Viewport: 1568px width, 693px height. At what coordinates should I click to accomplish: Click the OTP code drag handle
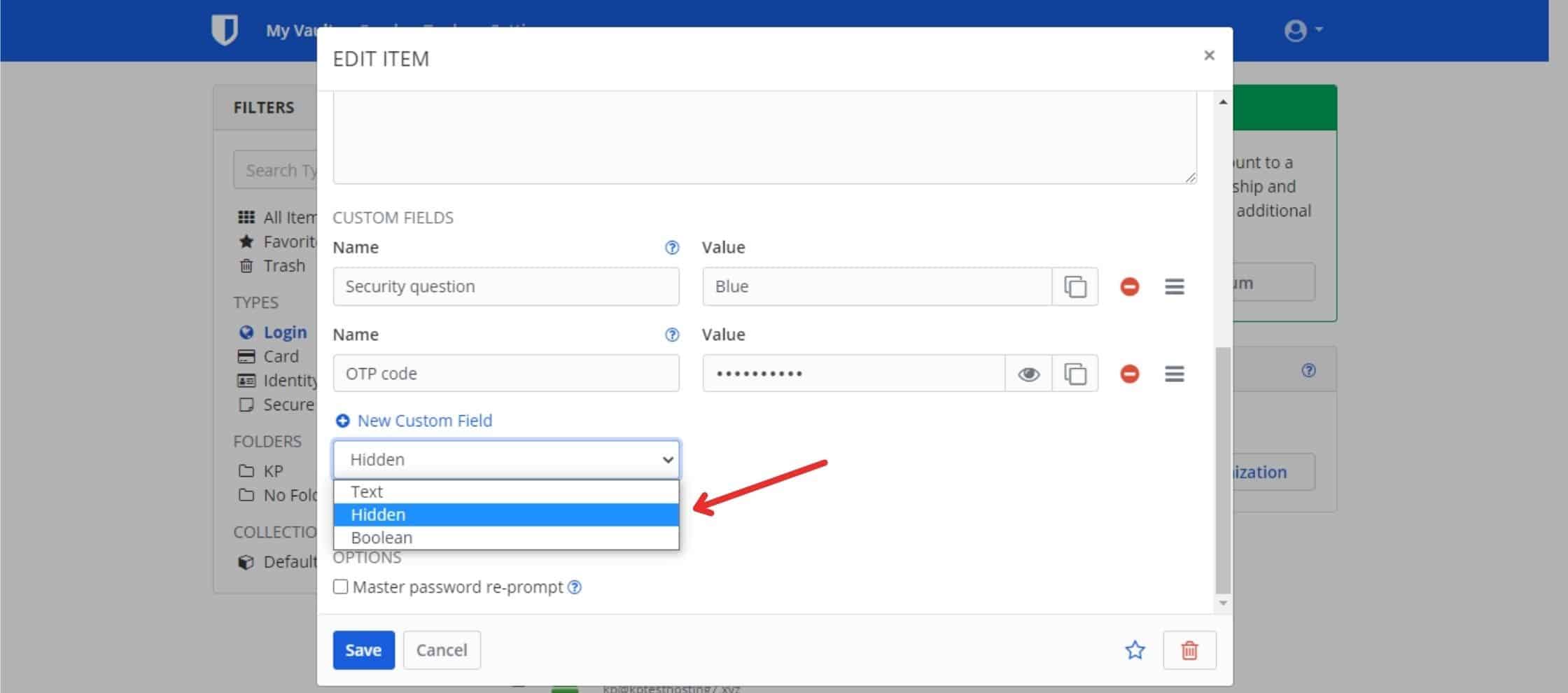tap(1174, 374)
